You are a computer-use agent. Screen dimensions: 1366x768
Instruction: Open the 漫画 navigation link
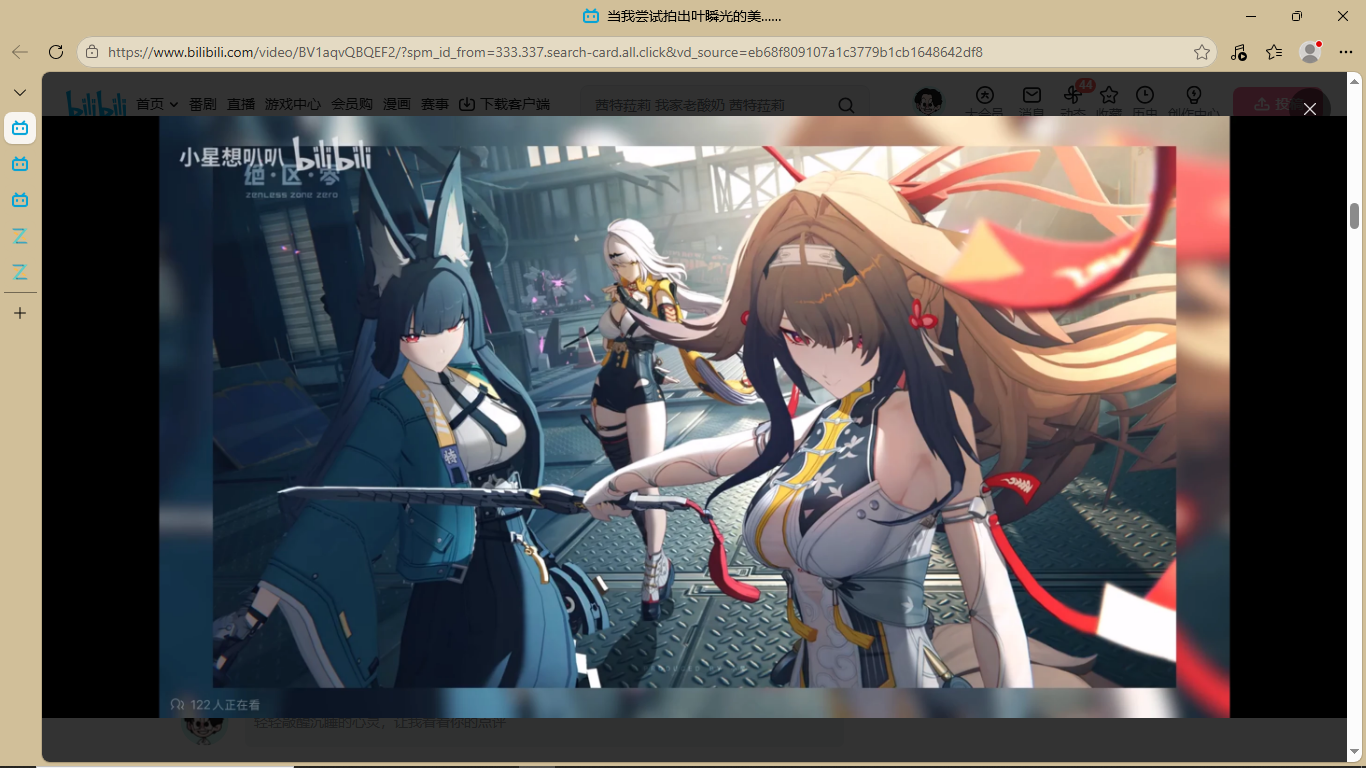click(397, 104)
